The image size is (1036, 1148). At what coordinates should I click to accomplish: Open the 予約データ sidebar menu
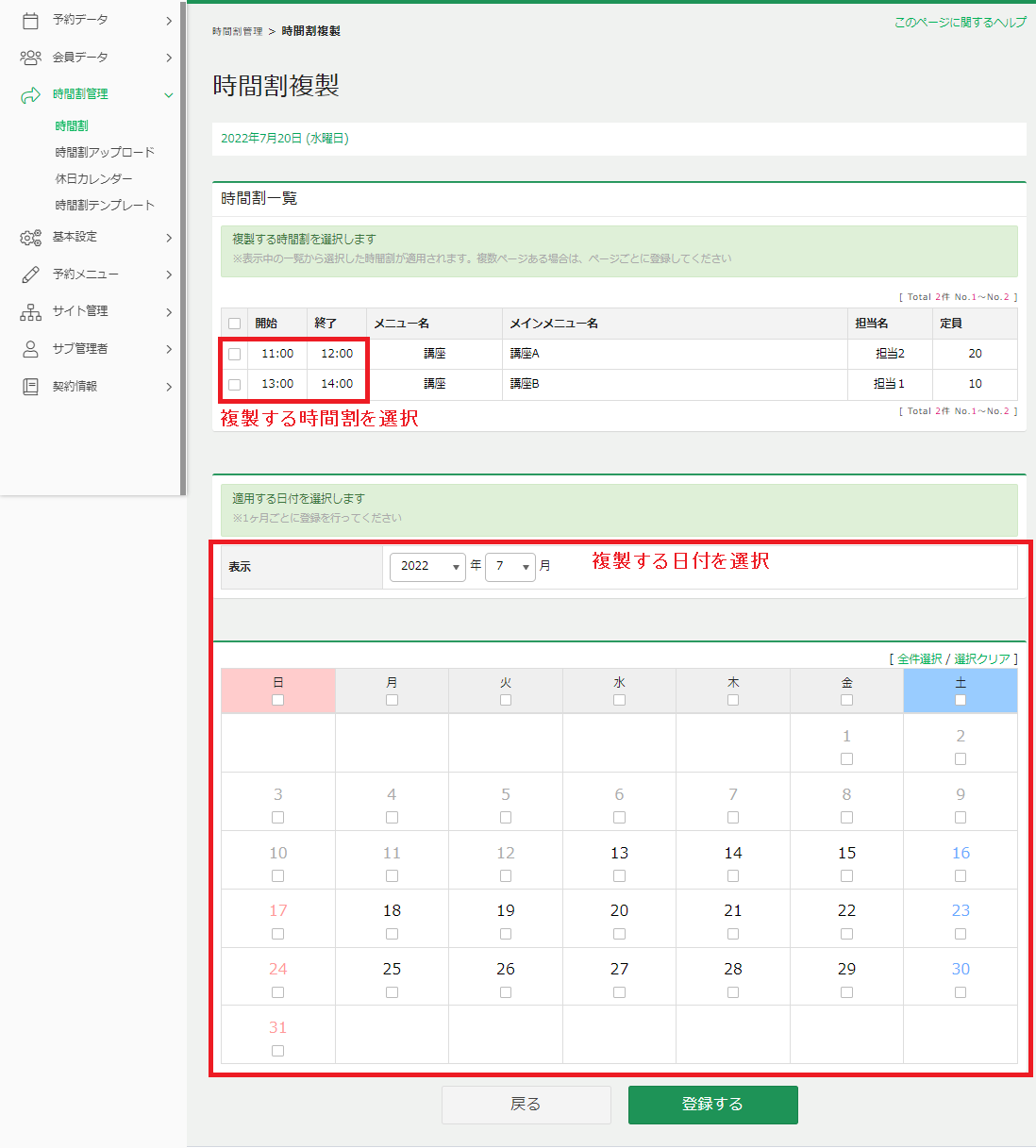pyautogui.click(x=94, y=20)
